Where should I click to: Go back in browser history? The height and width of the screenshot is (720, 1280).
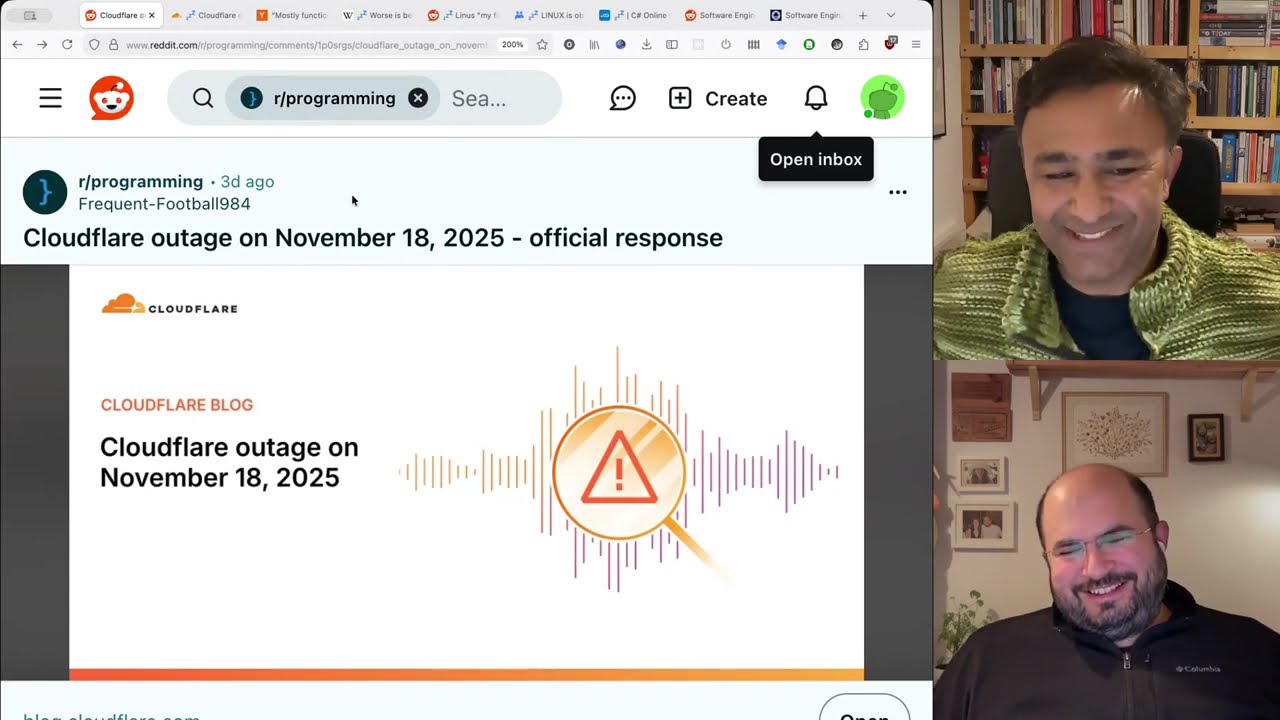click(x=17, y=45)
